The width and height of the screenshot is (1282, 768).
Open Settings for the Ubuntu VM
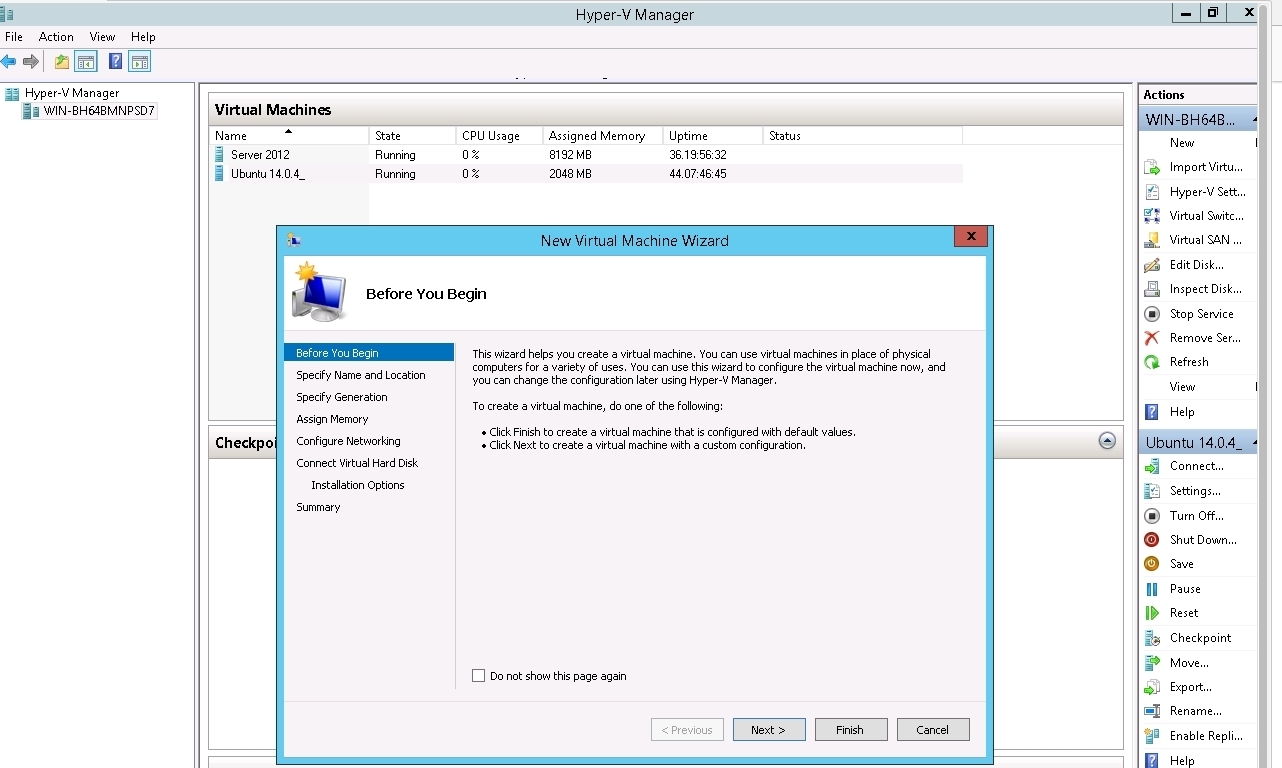point(1195,491)
